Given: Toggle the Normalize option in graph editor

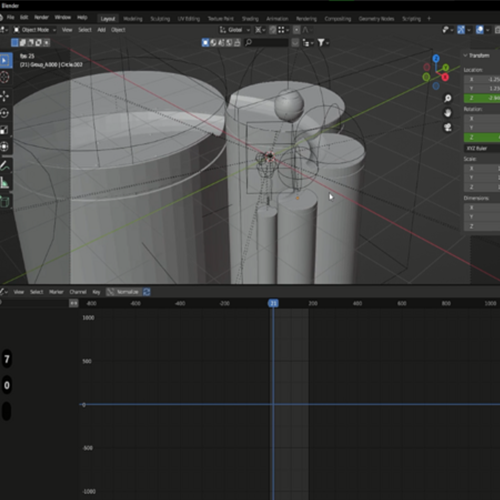Looking at the screenshot, I should coord(124,292).
